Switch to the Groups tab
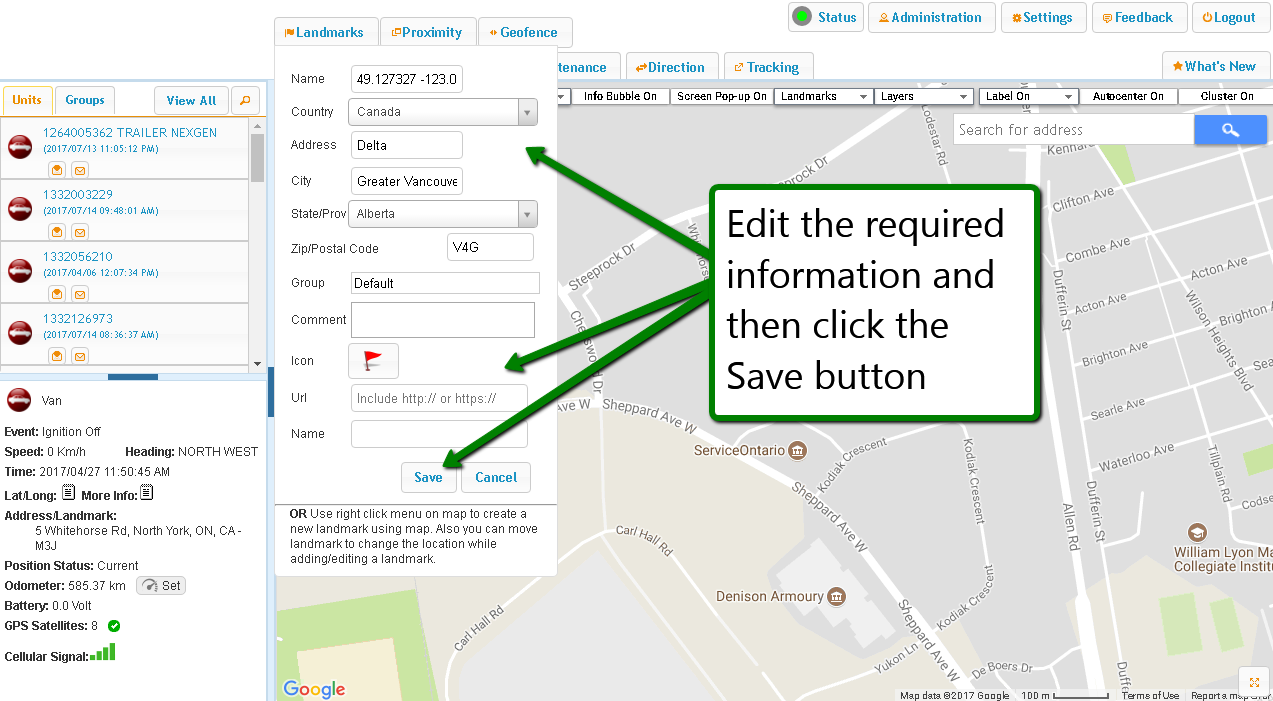The height and width of the screenshot is (701, 1273). tap(85, 100)
